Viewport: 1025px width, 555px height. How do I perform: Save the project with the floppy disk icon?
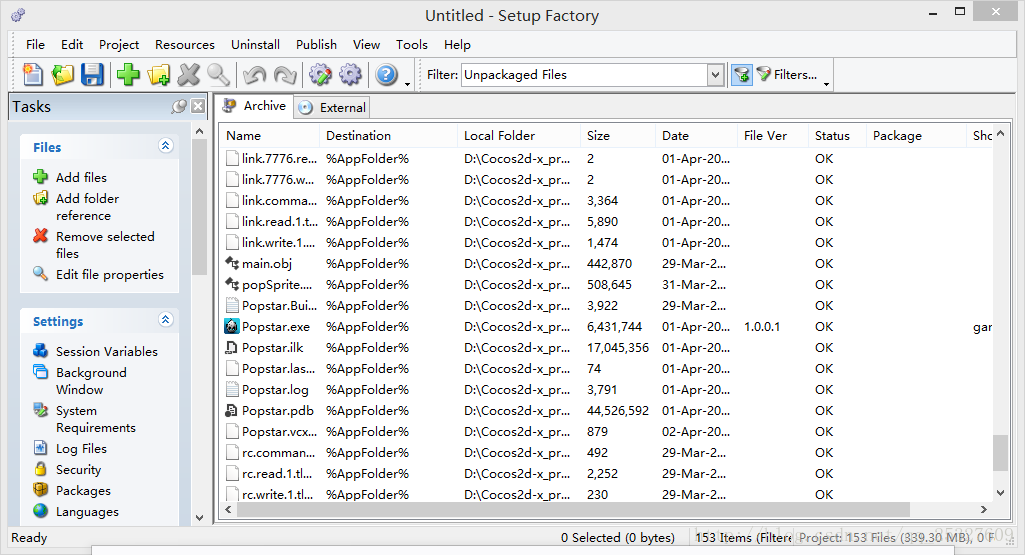point(92,75)
